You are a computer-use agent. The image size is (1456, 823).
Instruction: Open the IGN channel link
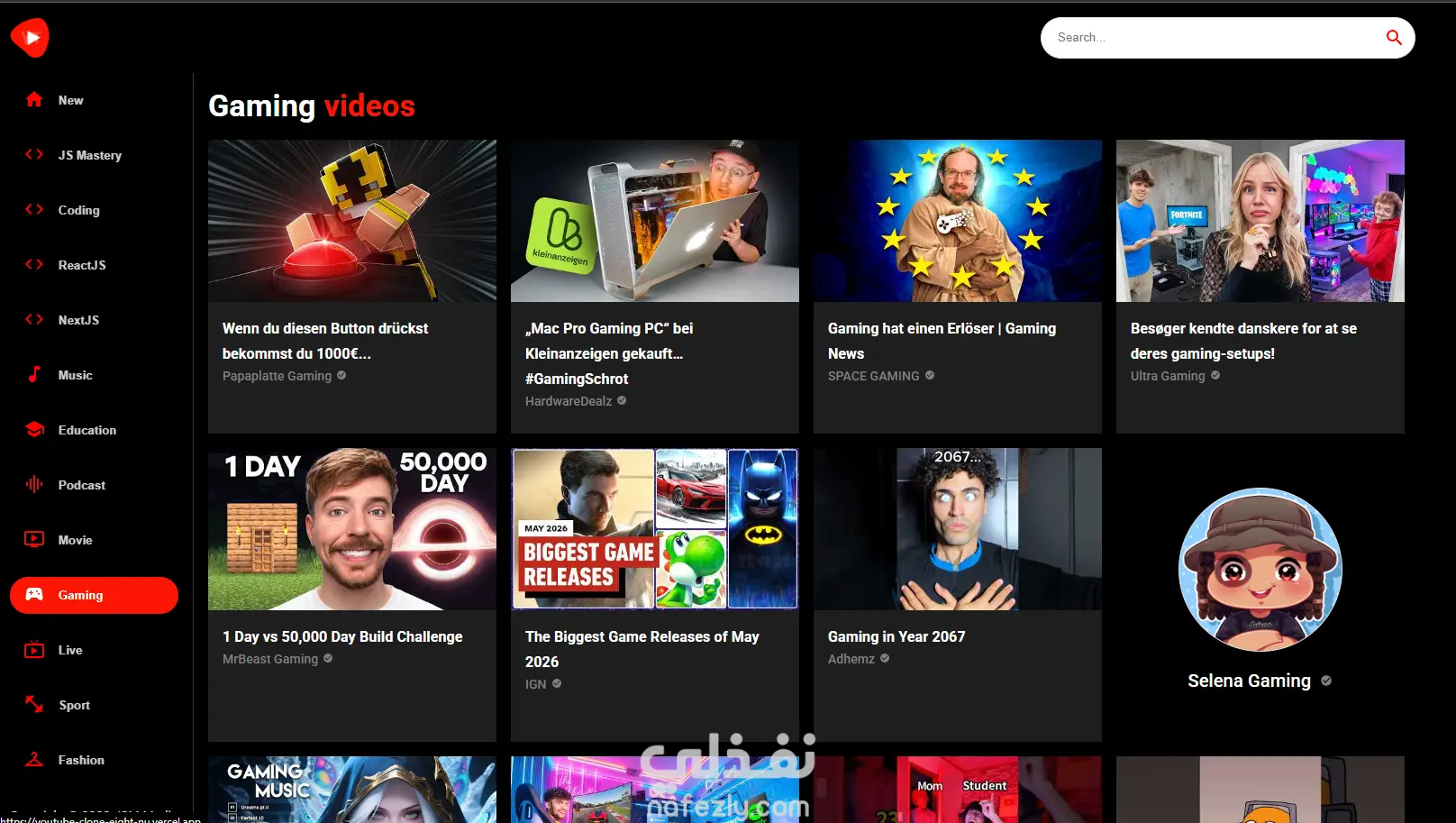point(536,684)
